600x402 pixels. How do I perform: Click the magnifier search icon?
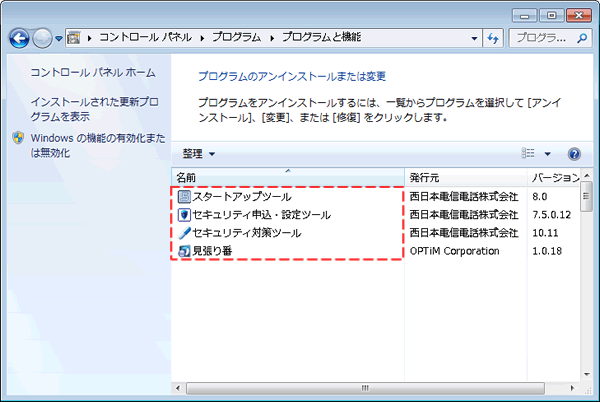pyautogui.click(x=582, y=38)
